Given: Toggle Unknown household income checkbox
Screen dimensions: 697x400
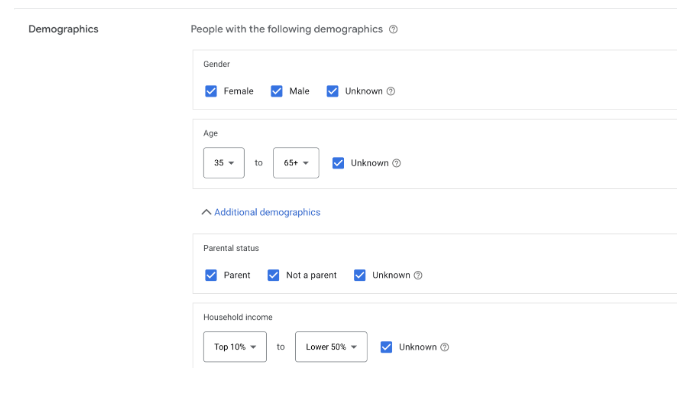Looking at the screenshot, I should point(386,347).
